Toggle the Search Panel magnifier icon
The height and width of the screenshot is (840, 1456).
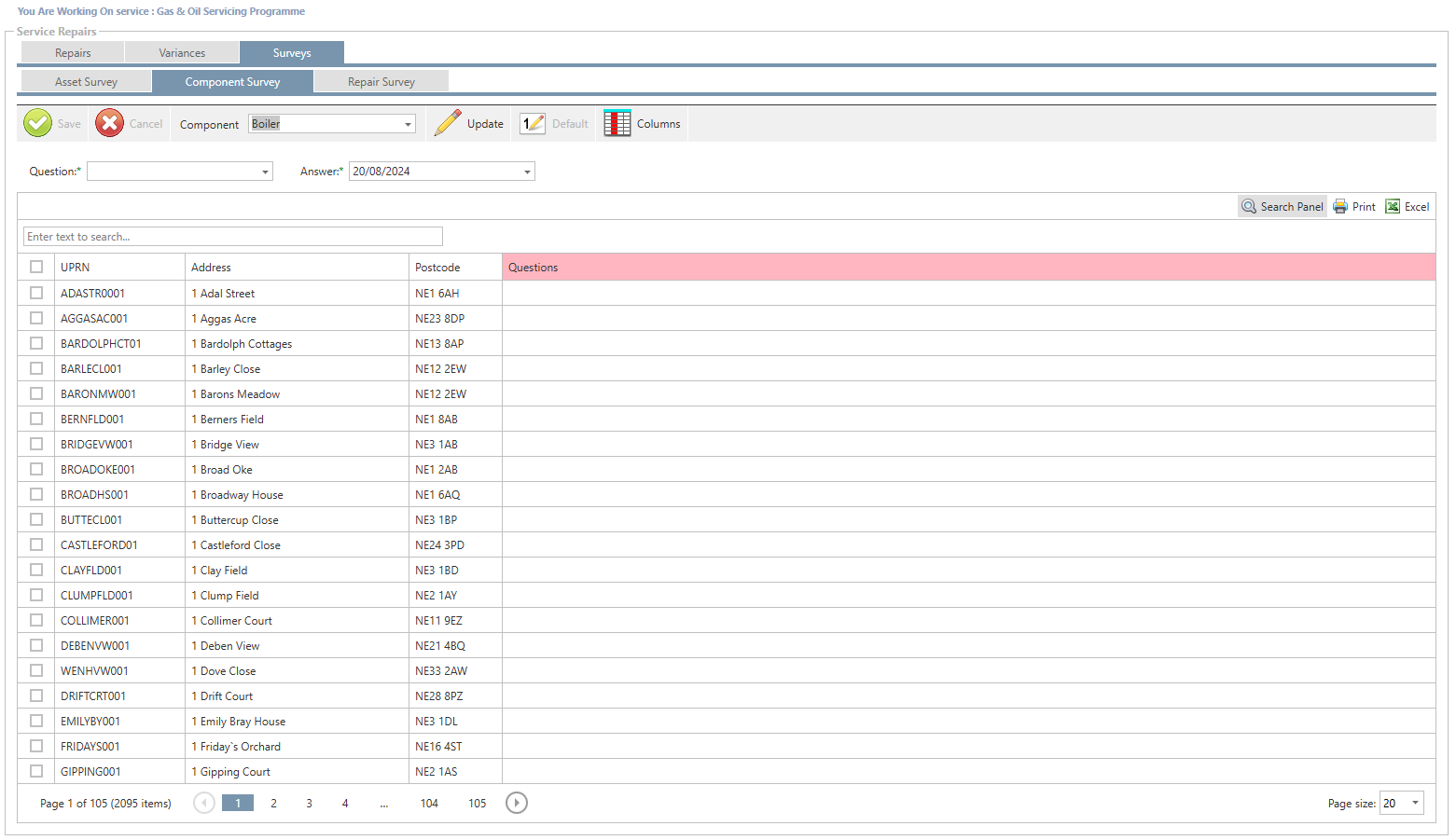[1249, 207]
